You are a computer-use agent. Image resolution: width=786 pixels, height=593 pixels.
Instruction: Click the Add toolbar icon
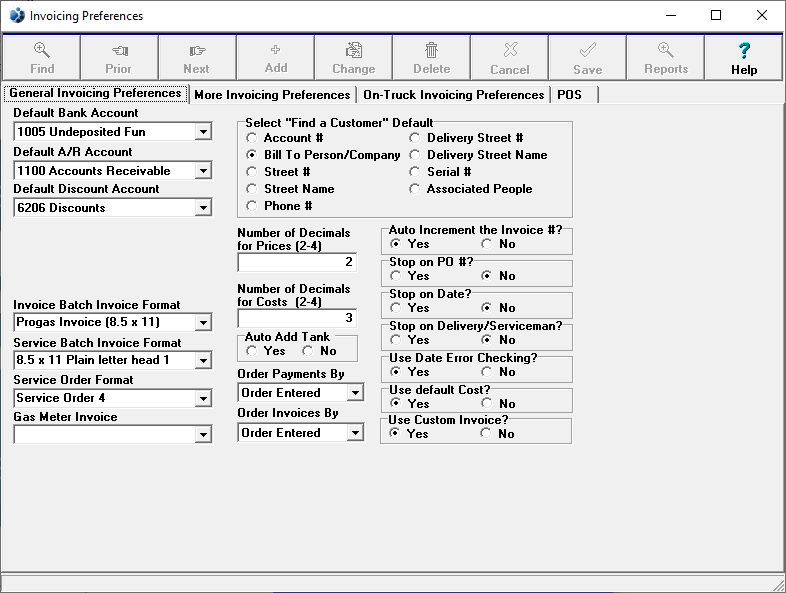click(276, 50)
